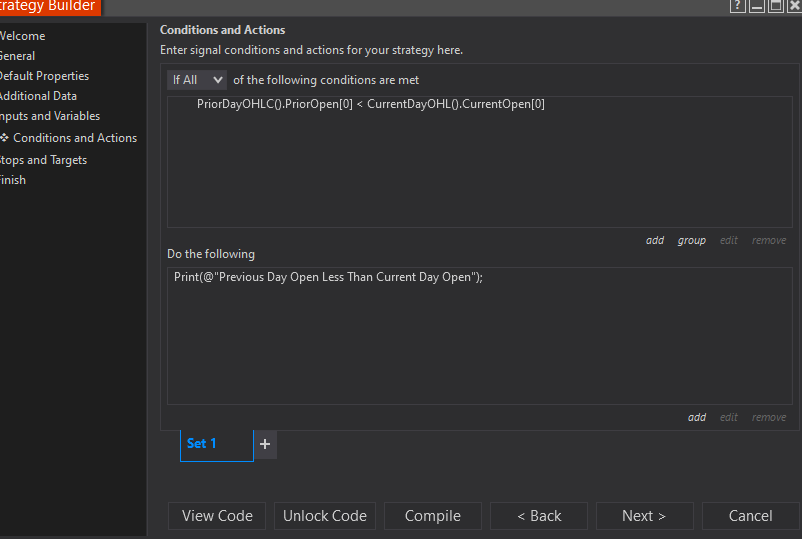Viewport: 802px width, 539px height.
Task: Add a new condition
Action: [655, 240]
